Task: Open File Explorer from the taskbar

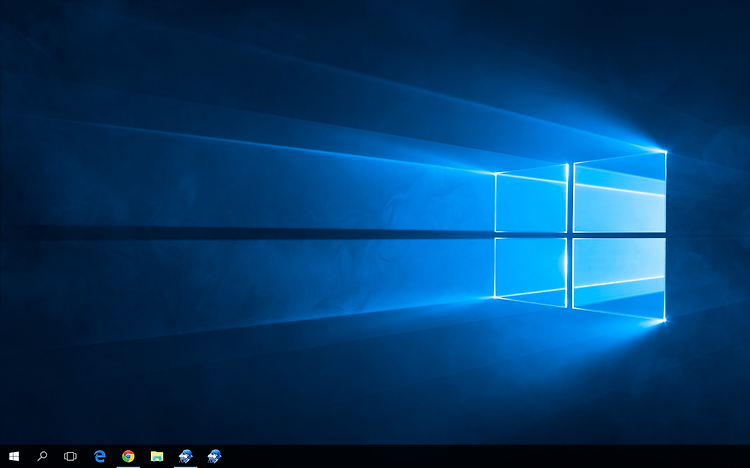Action: pos(157,457)
